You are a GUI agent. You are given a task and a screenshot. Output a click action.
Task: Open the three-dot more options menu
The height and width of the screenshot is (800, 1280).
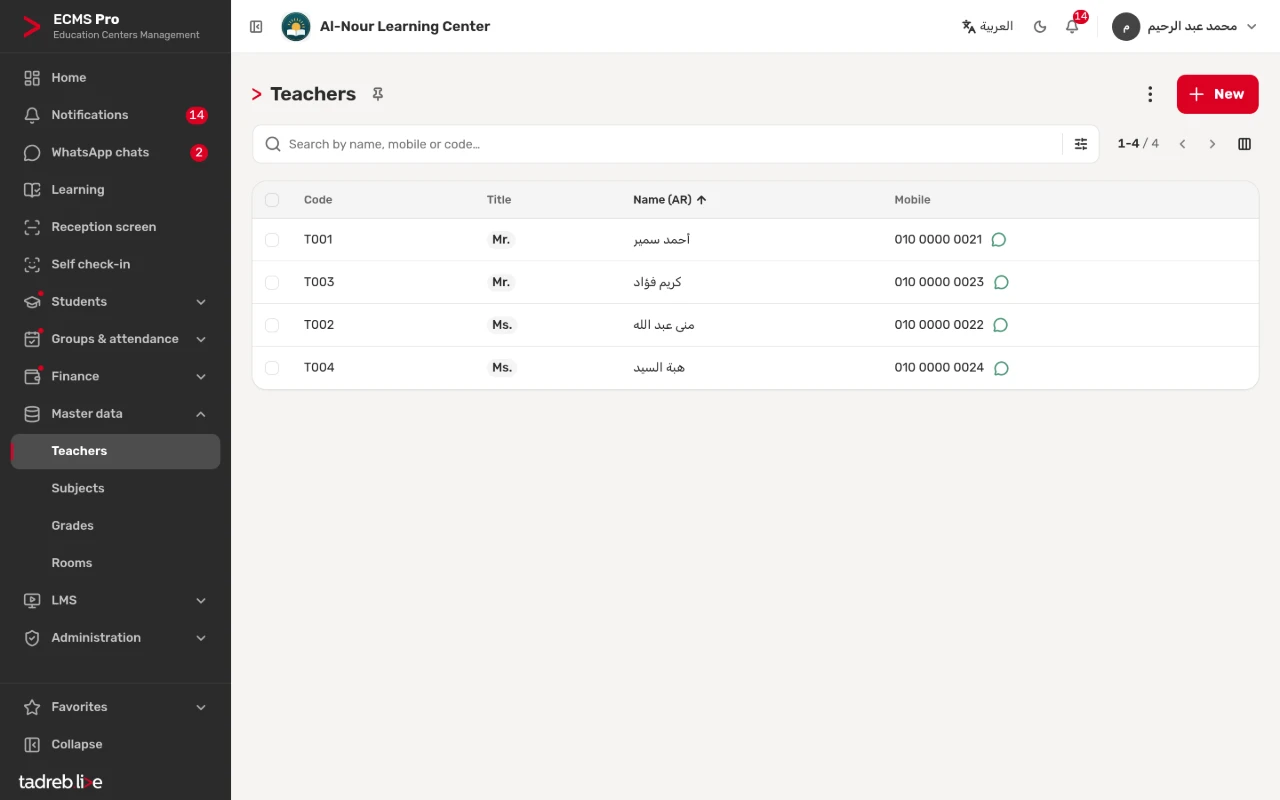tap(1150, 94)
